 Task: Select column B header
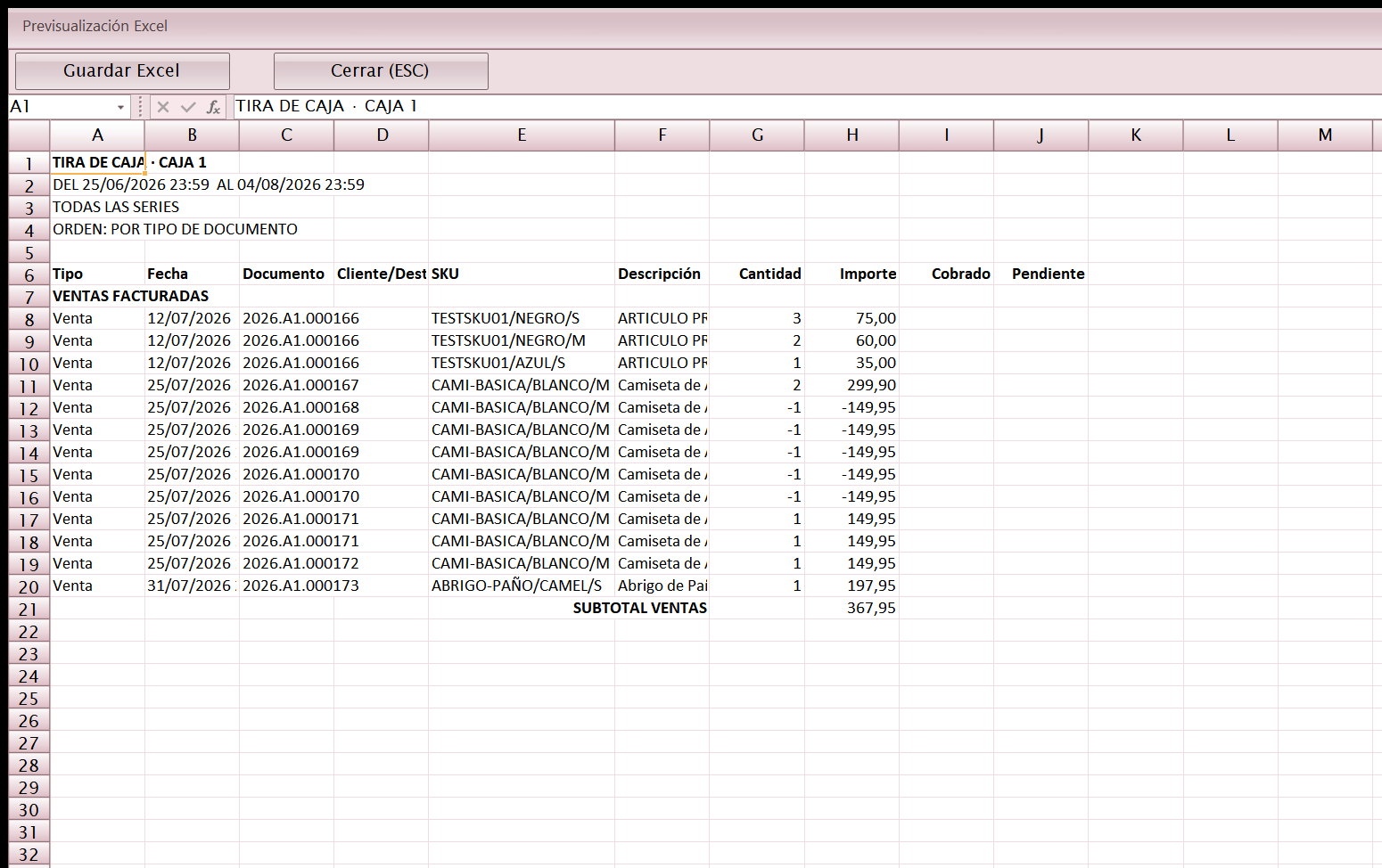pos(192,135)
